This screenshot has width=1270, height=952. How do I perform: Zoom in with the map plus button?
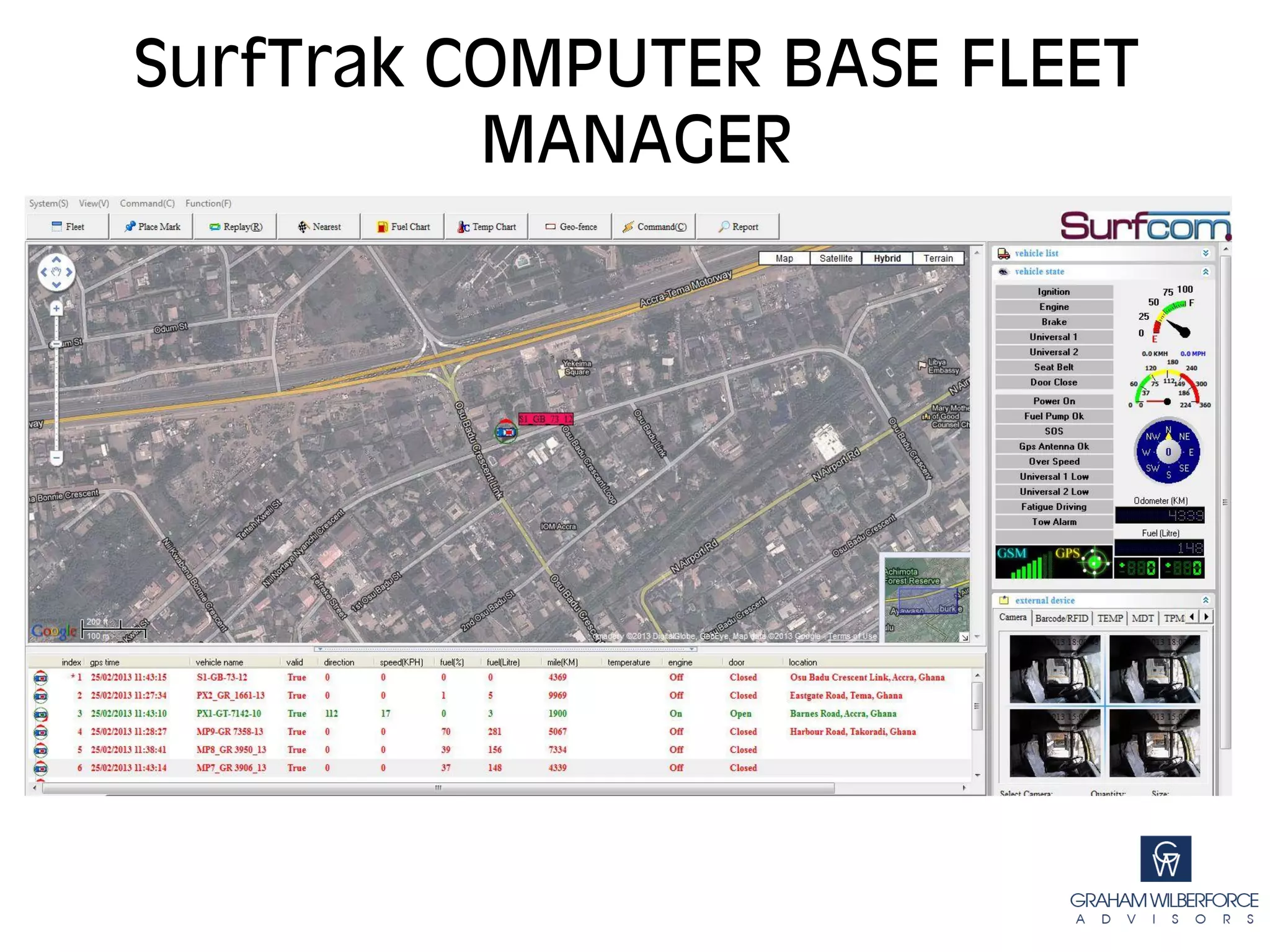(56, 308)
